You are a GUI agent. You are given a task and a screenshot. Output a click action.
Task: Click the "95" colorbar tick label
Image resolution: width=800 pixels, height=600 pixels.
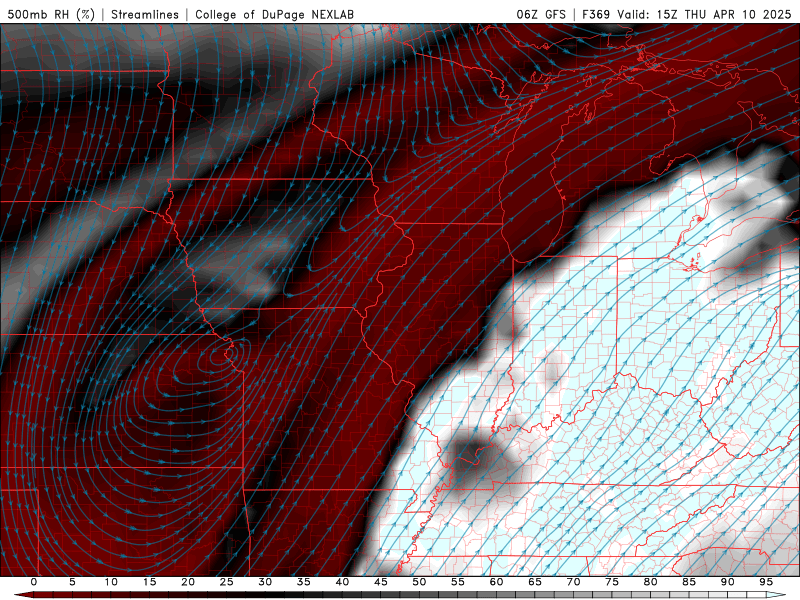(766, 582)
